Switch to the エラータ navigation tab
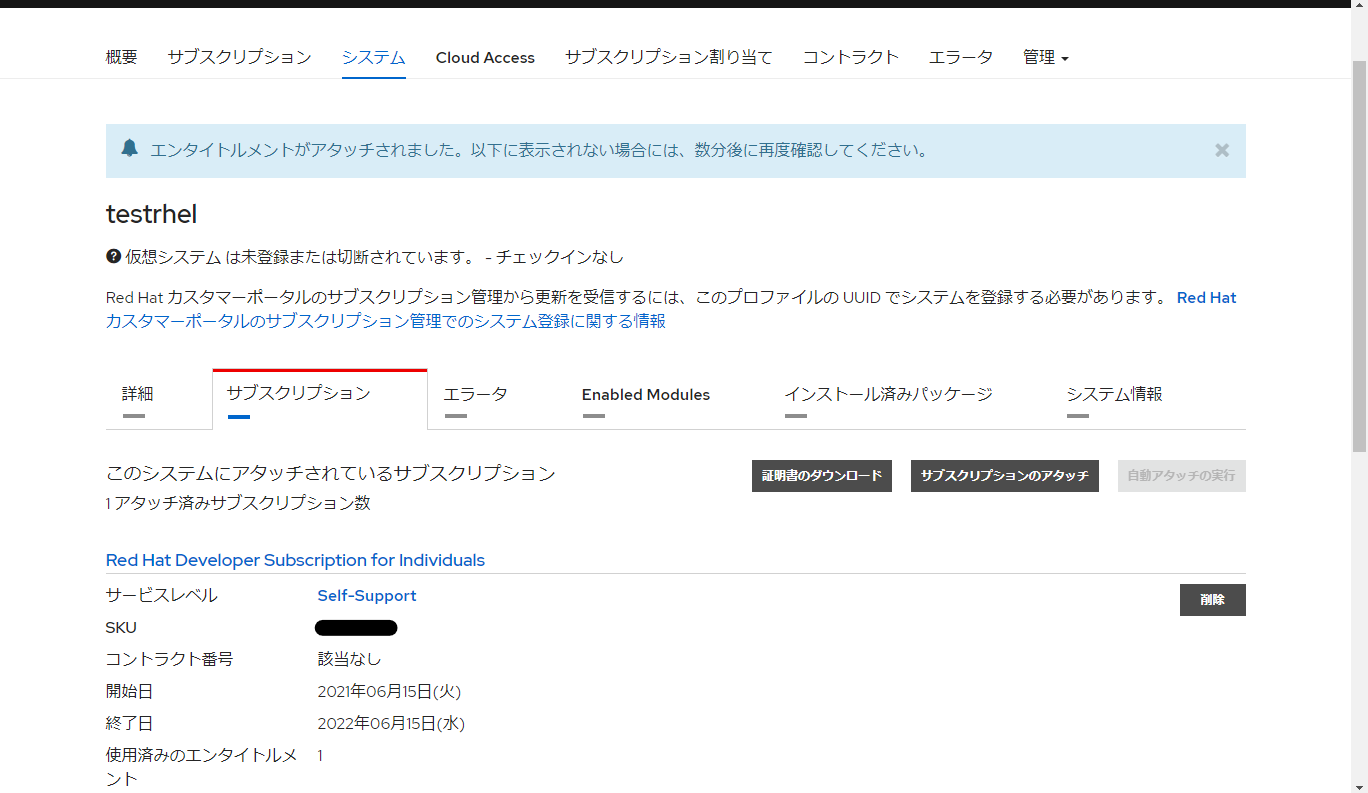This screenshot has width=1368, height=793. 960,57
